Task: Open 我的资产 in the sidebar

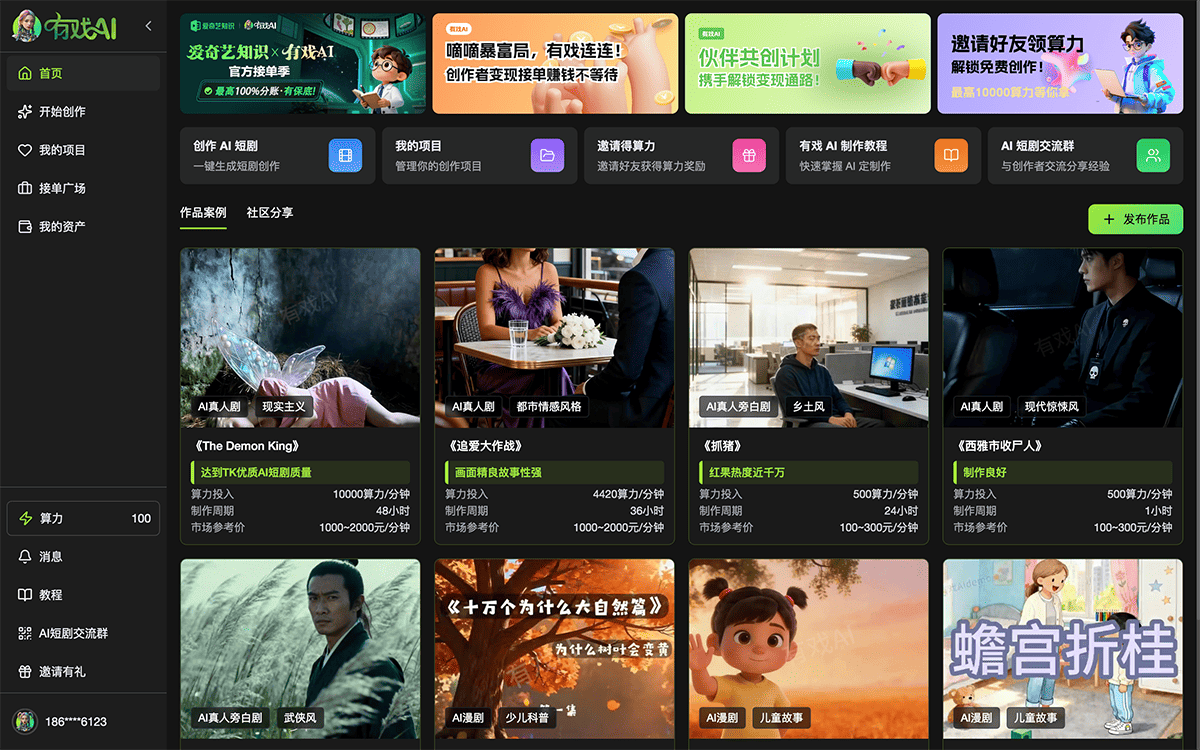Action: click(61, 227)
